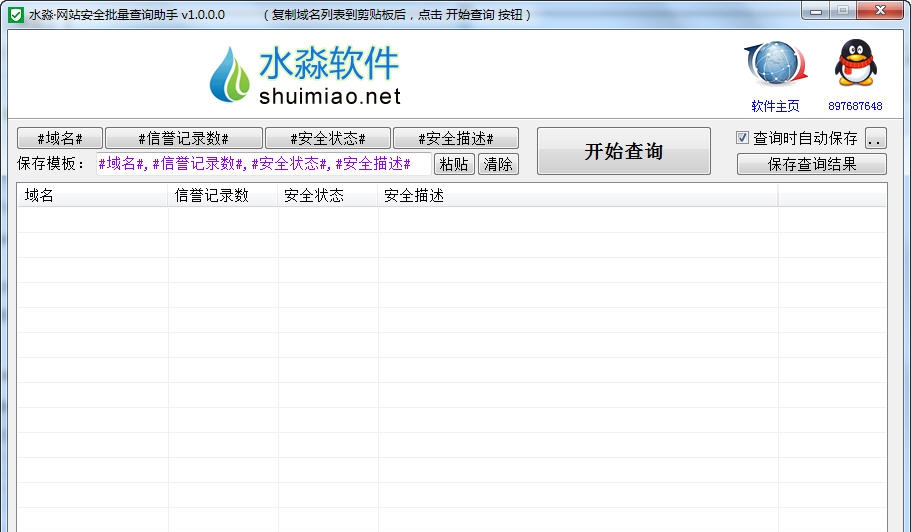This screenshot has width=911, height=532.
Task: Toggle the 查询时自动保存 checkbox
Action: [742, 138]
